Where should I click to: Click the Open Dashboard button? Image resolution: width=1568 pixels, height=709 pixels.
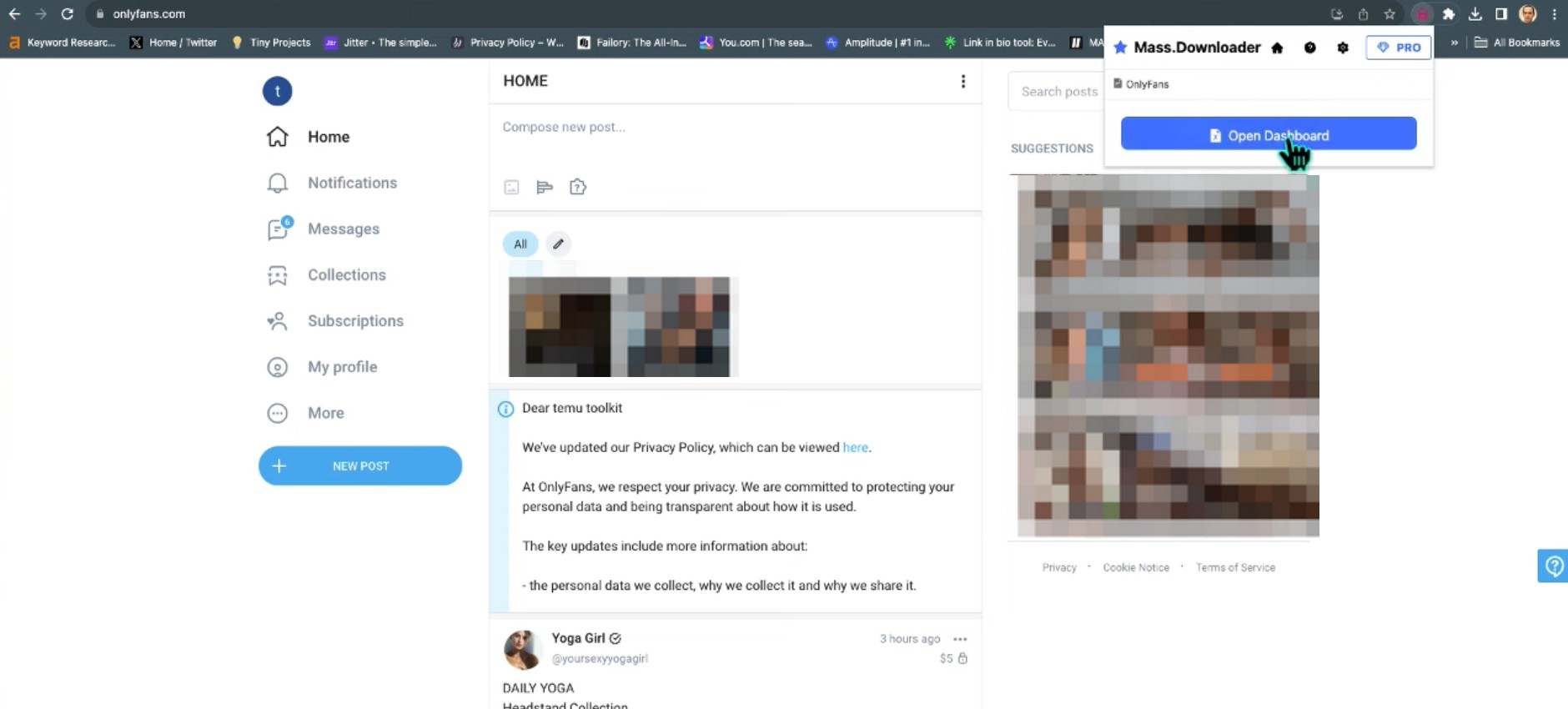(x=1269, y=133)
